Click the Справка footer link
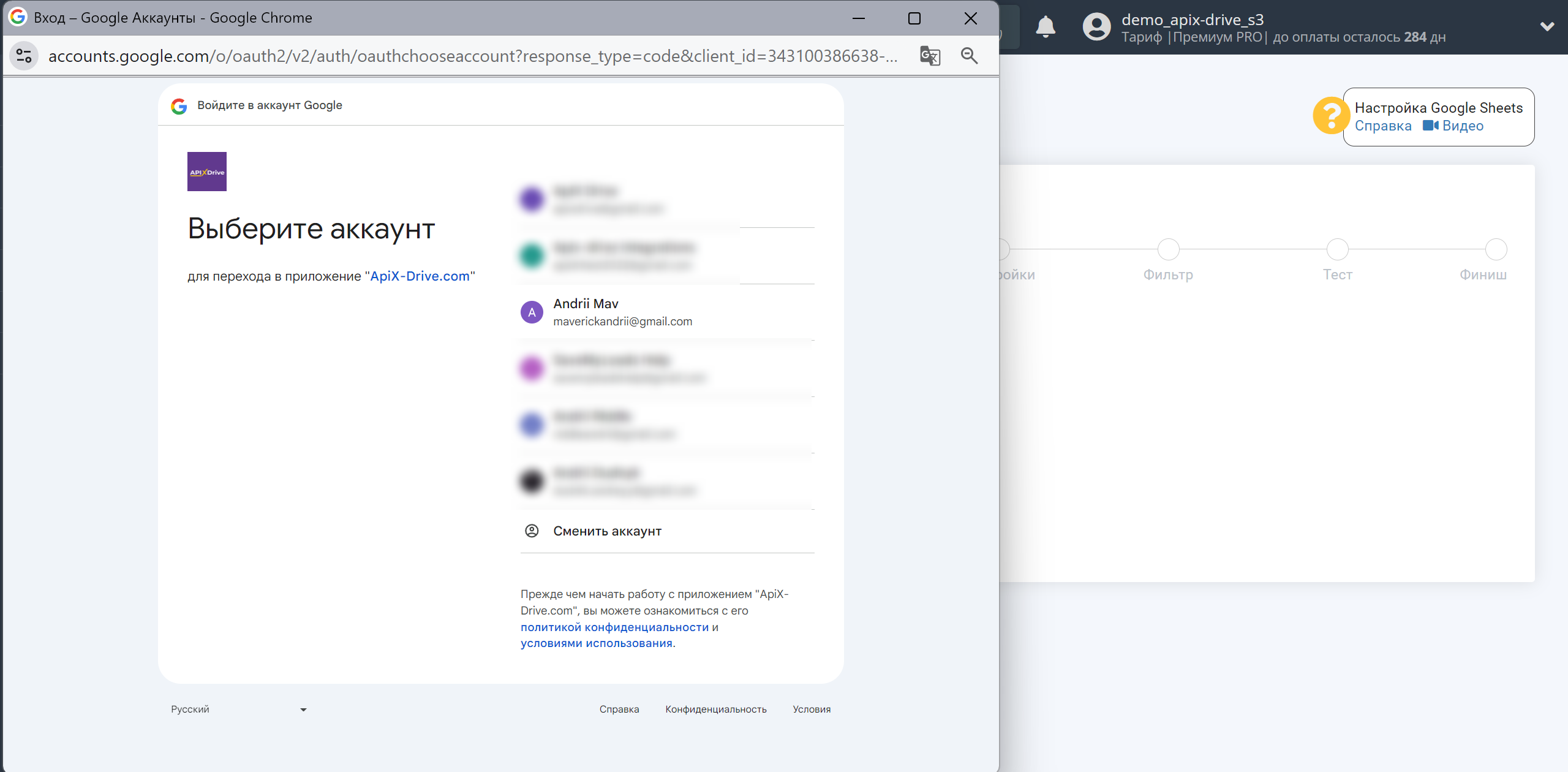 [619, 709]
